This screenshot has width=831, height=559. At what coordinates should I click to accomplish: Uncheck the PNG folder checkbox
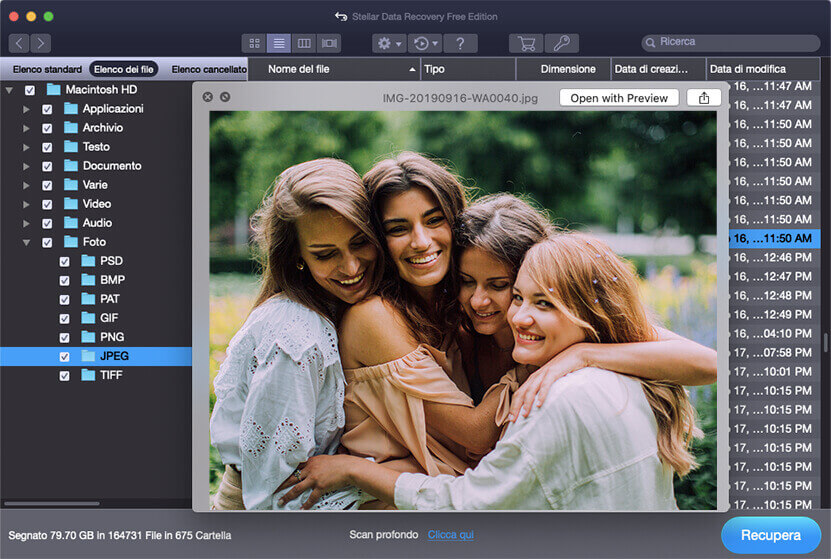point(65,337)
